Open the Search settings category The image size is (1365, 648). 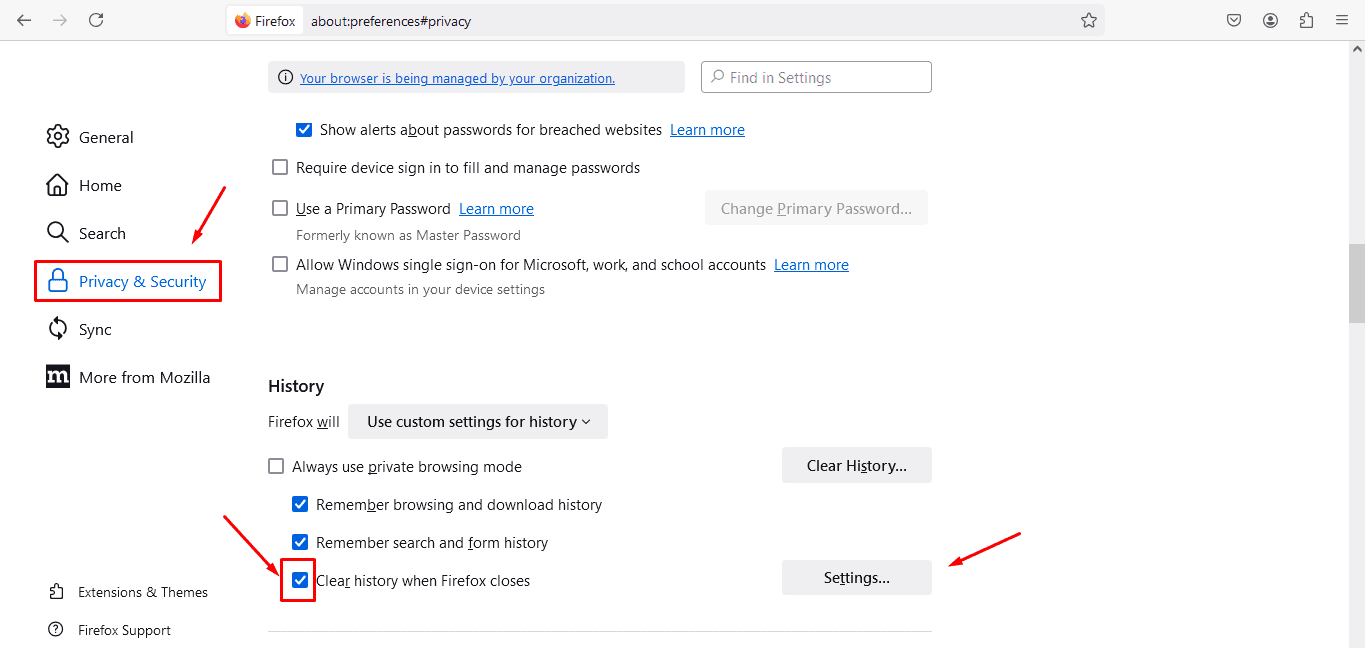102,233
